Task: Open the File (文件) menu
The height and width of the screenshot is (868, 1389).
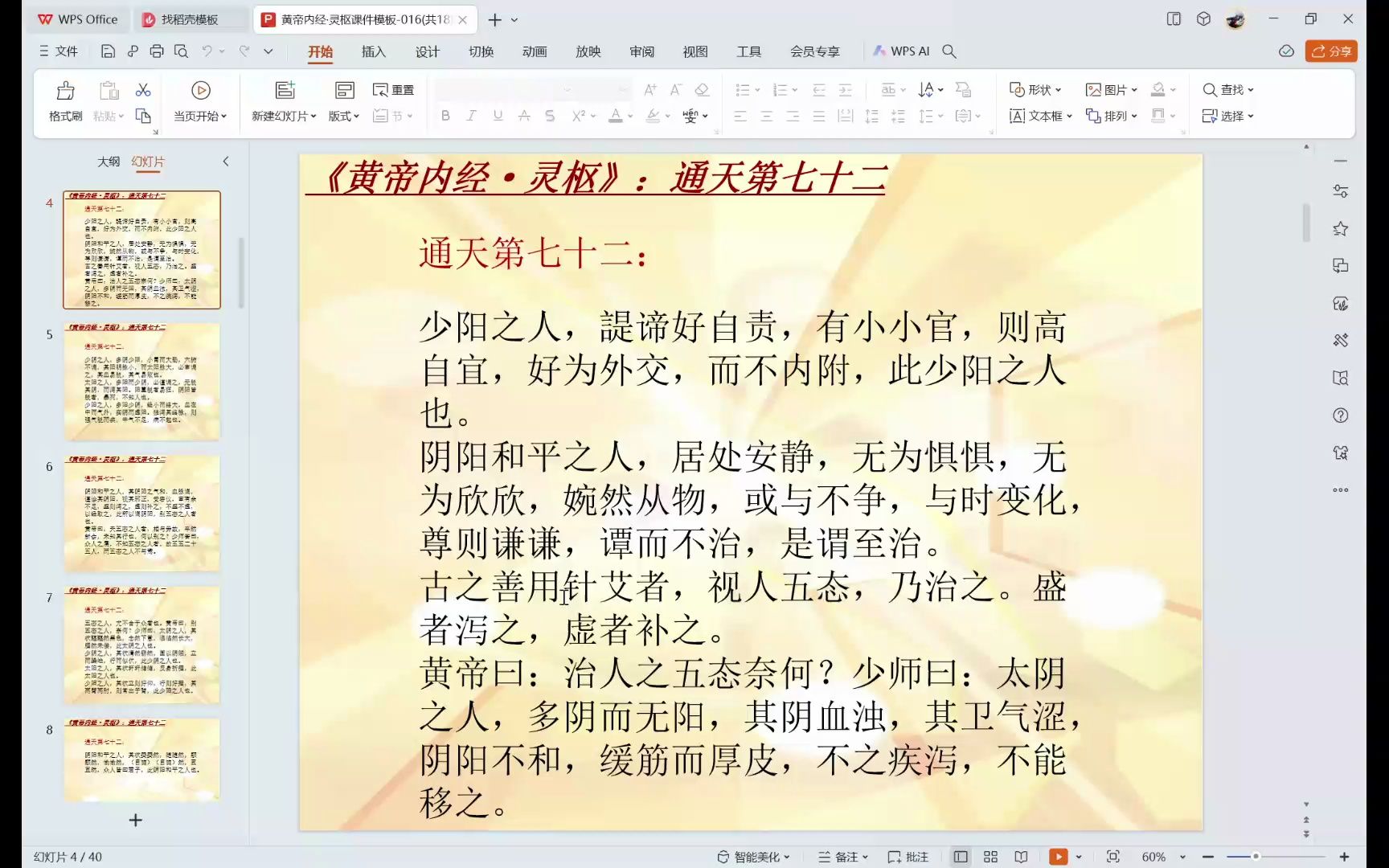Action: tap(58, 51)
